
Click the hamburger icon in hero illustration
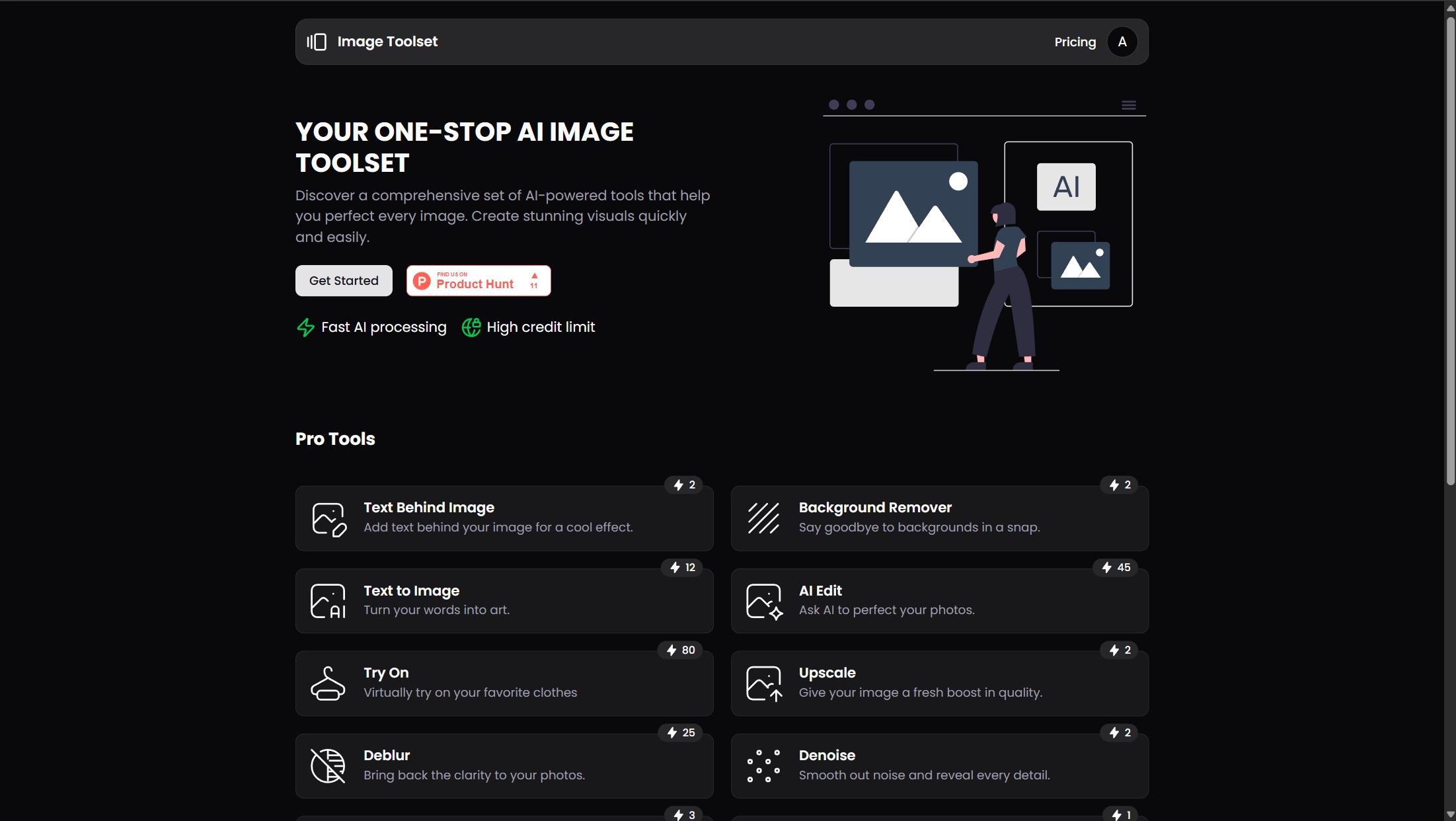1129,105
